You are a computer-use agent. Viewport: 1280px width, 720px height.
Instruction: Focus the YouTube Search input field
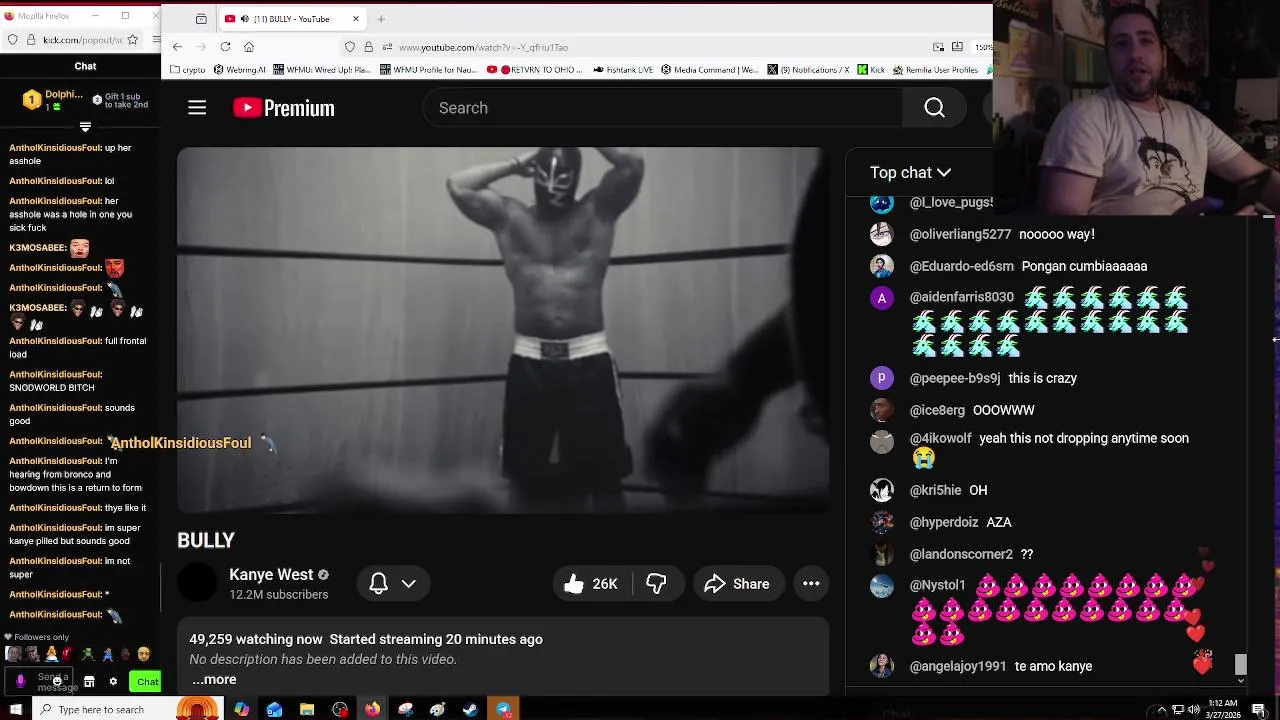(x=664, y=108)
